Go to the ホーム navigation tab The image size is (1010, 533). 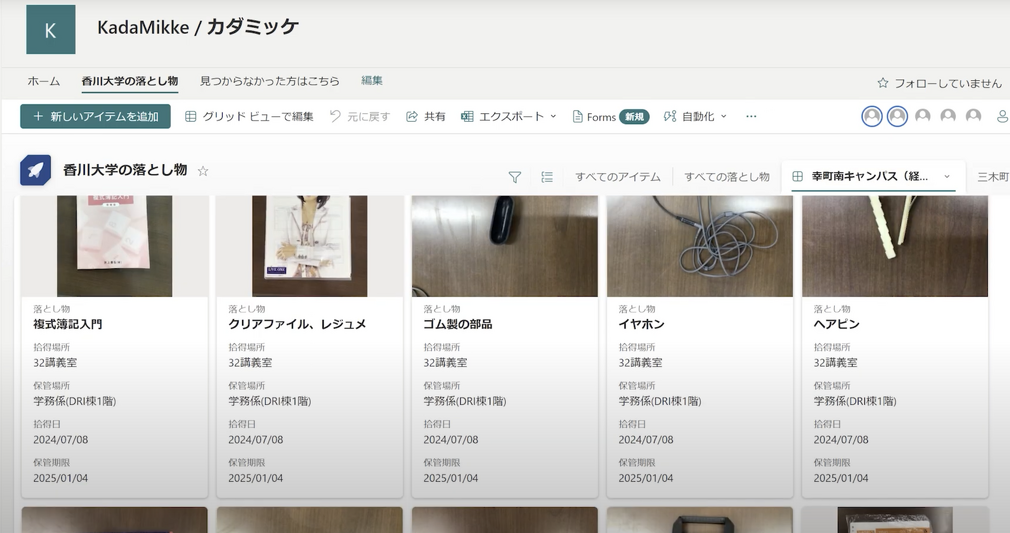pyautogui.click(x=44, y=81)
